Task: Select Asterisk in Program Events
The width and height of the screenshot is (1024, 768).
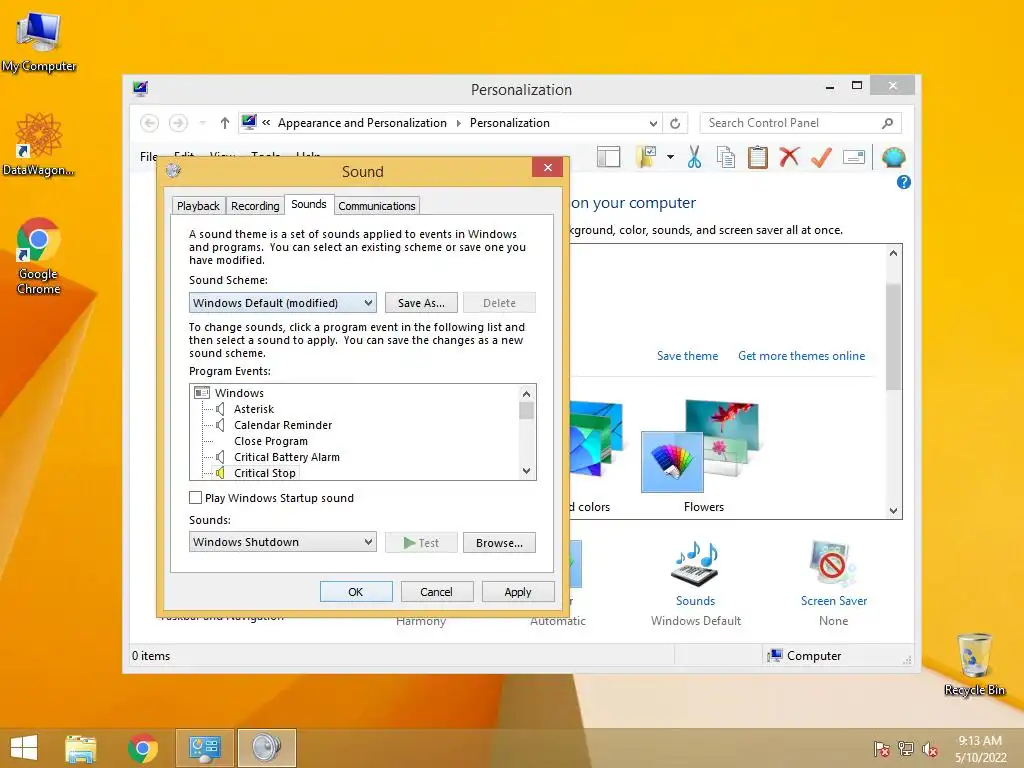Action: tap(254, 409)
